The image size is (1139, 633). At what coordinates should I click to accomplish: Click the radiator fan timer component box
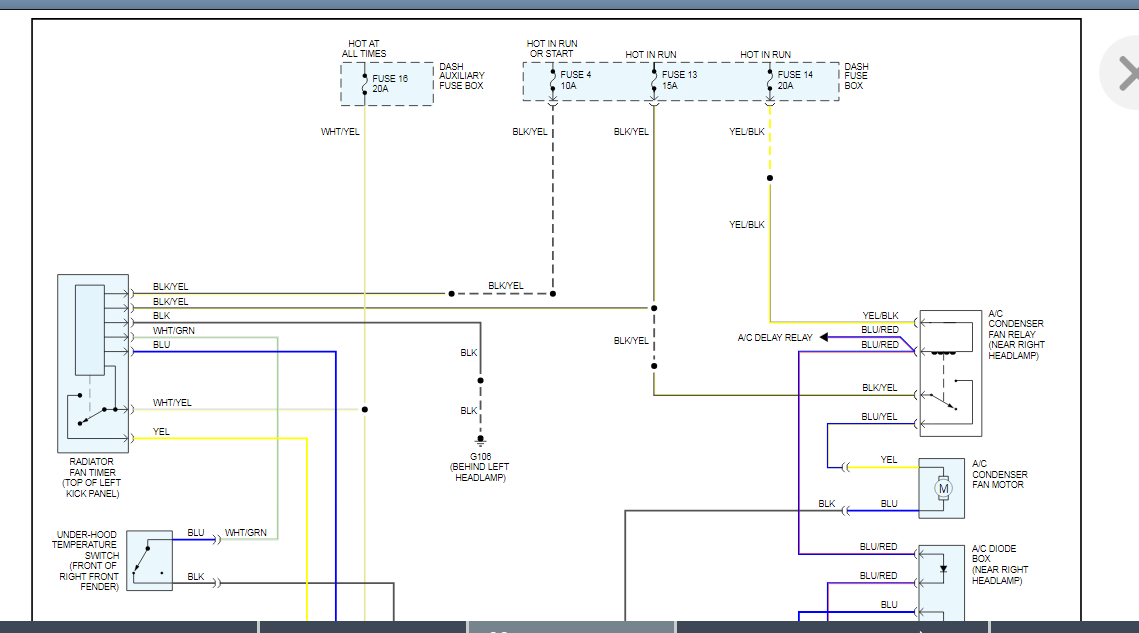click(93, 362)
